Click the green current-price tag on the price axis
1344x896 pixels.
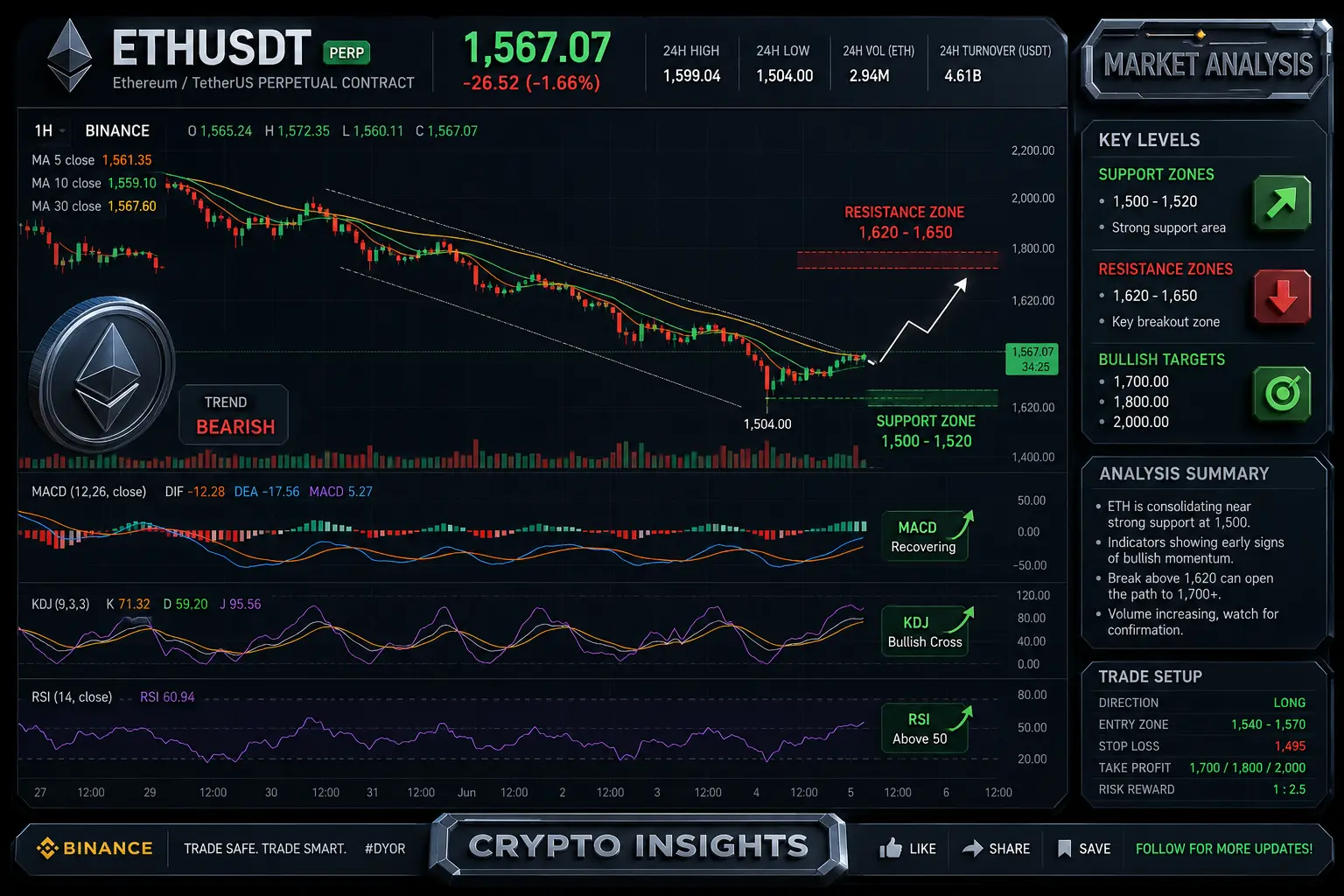[x=1032, y=359]
